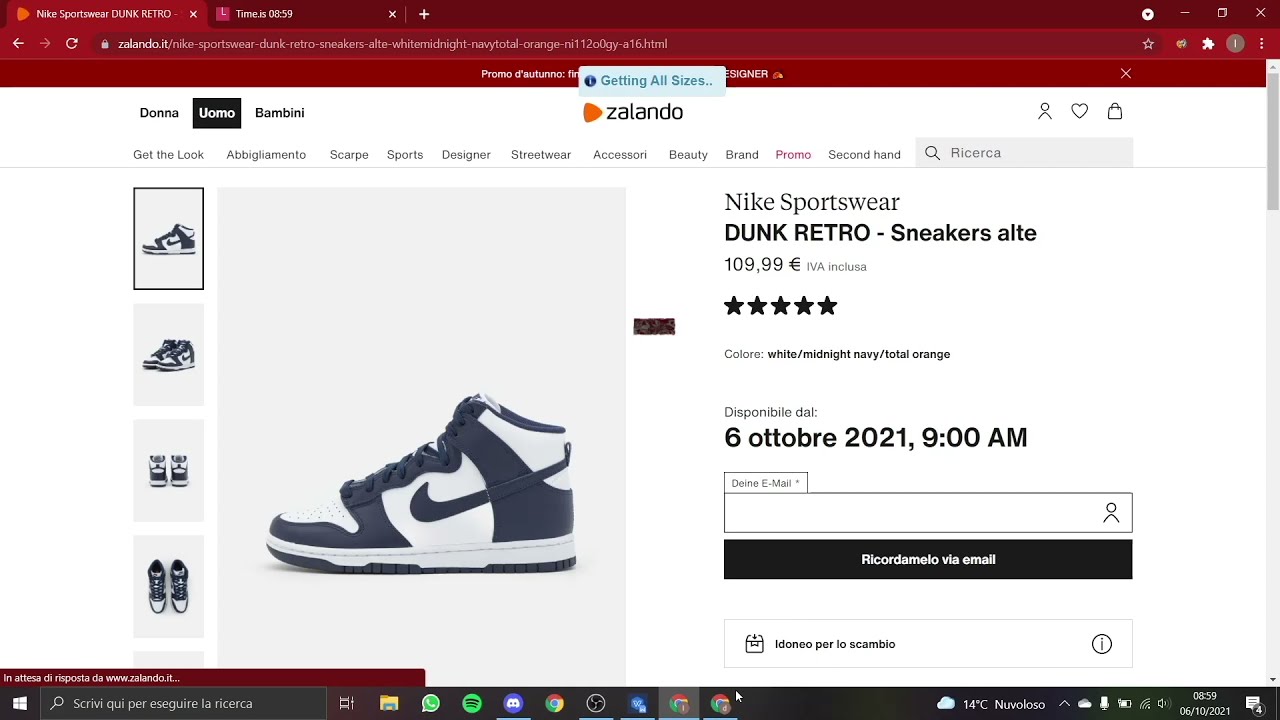Open the Chrome three-dot menu
This screenshot has height=720, width=1280.
[1263, 44]
